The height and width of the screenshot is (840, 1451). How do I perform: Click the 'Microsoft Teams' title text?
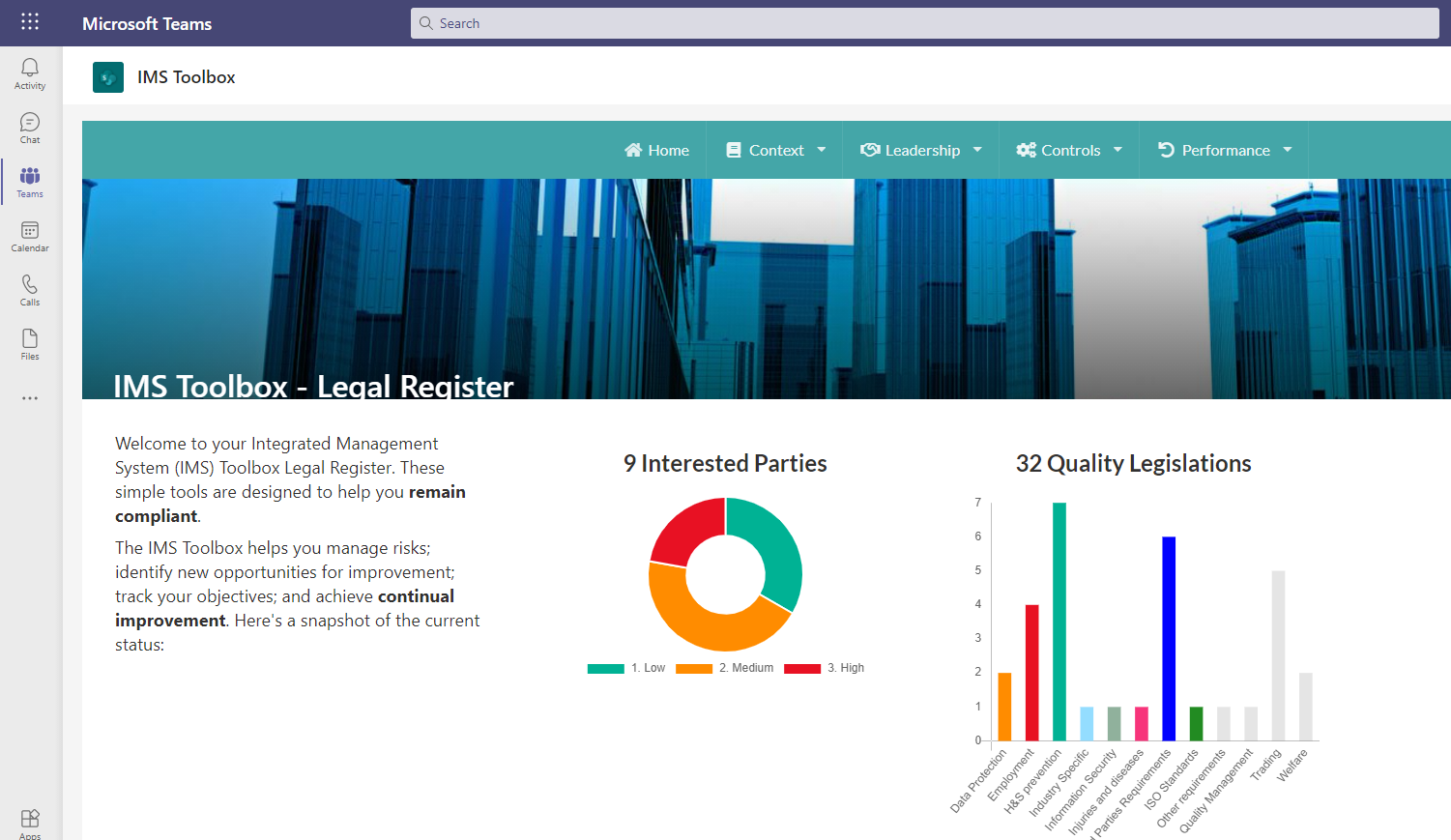147,23
